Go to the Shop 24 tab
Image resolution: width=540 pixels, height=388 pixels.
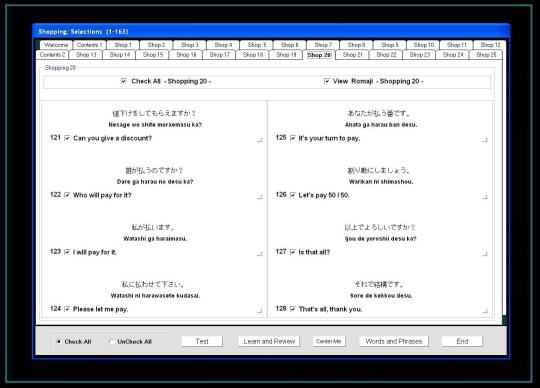point(453,55)
